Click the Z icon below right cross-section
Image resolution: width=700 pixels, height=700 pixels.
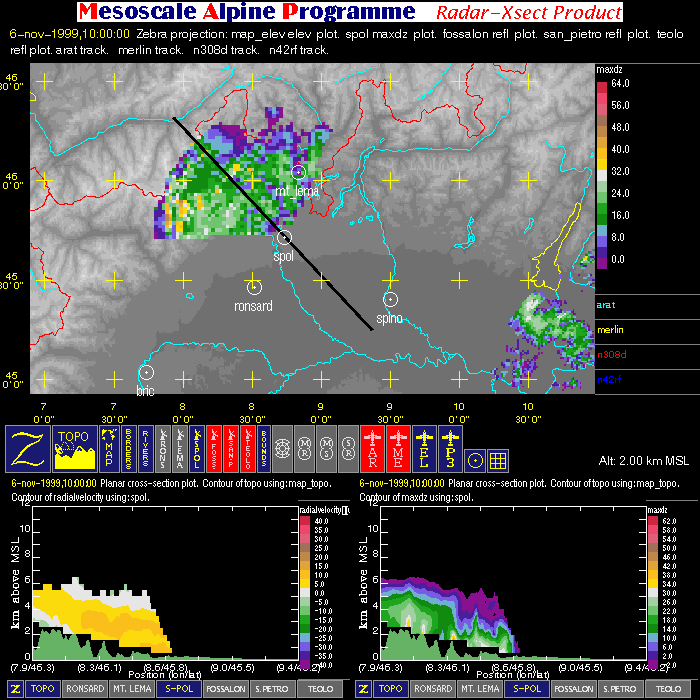tap(363, 689)
